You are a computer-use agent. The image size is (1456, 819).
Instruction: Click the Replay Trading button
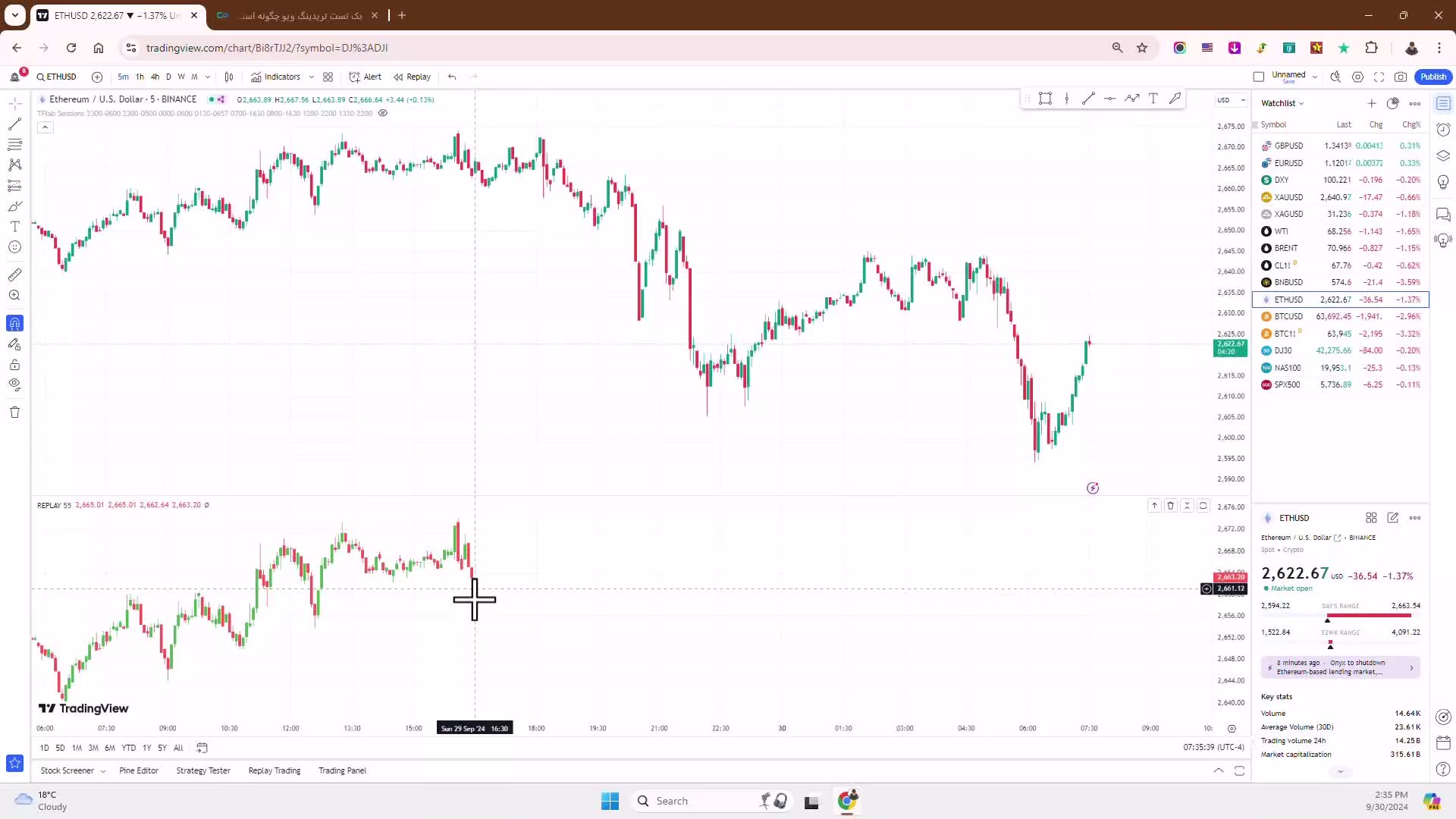[275, 771]
